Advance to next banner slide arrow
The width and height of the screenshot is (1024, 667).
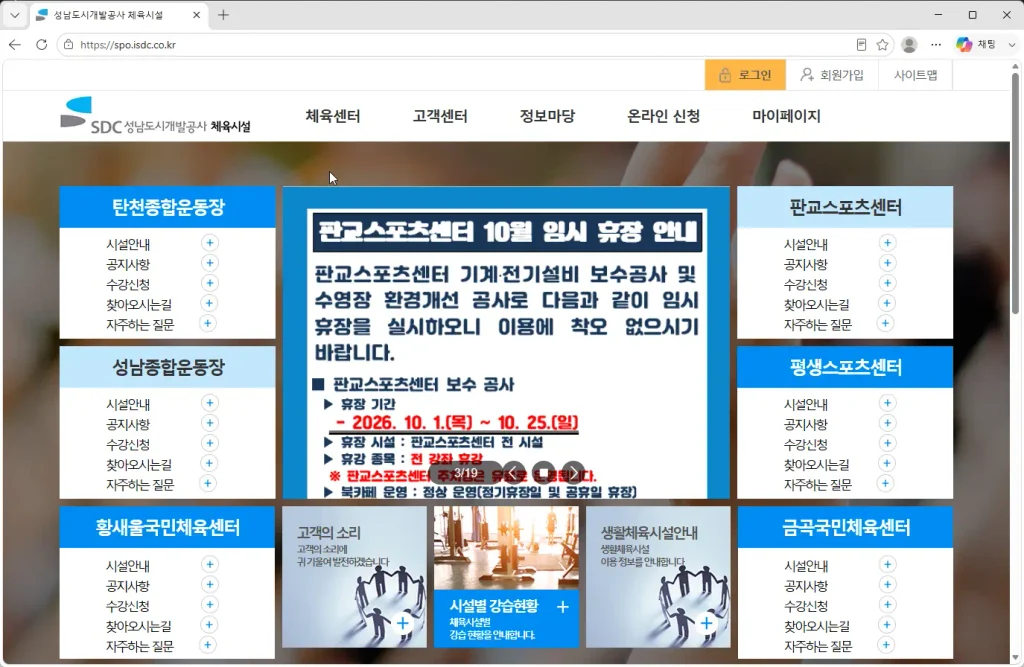pyautogui.click(x=573, y=472)
